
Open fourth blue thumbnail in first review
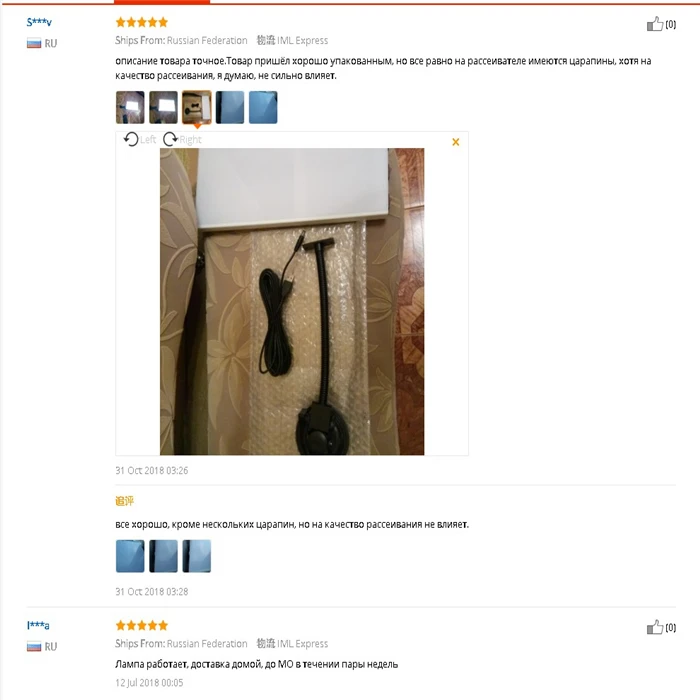pos(230,107)
